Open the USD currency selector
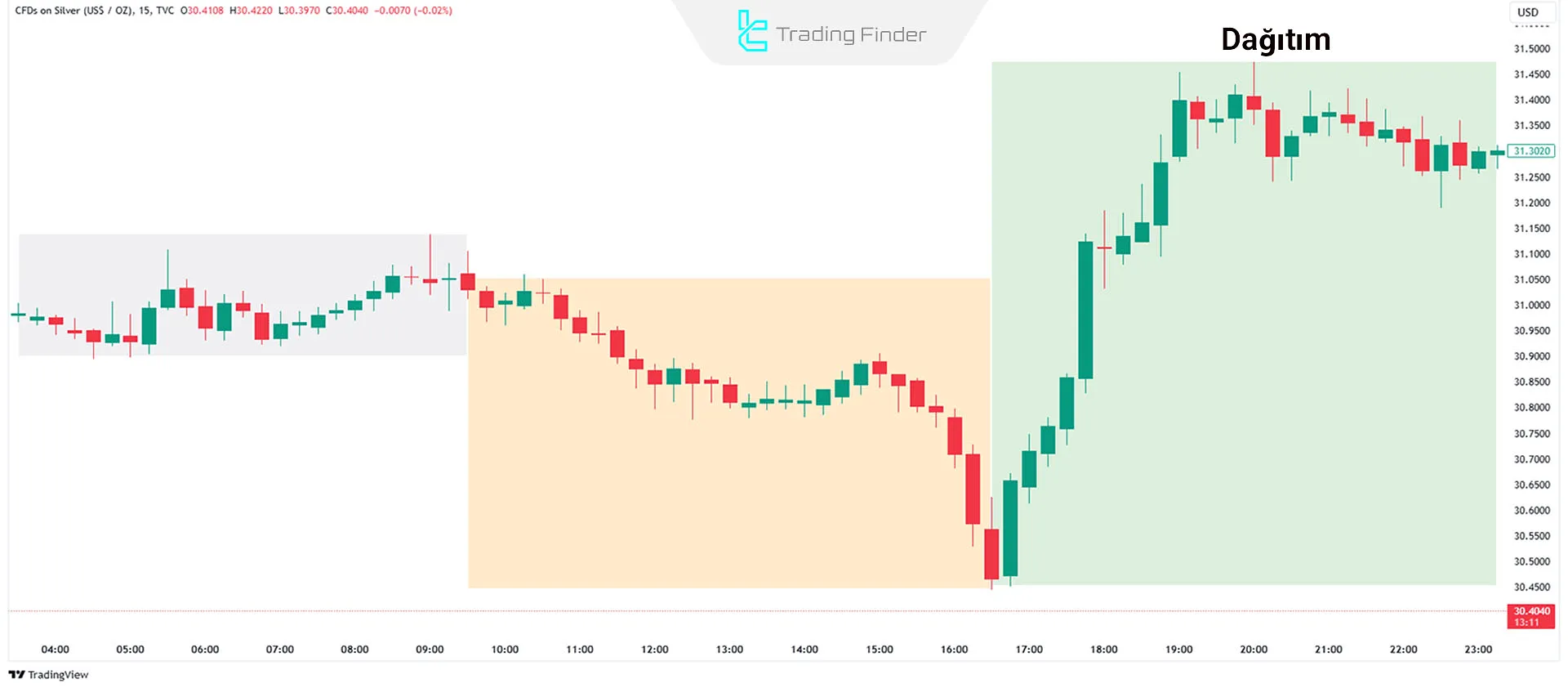This screenshot has width=1568, height=688. [x=1527, y=12]
